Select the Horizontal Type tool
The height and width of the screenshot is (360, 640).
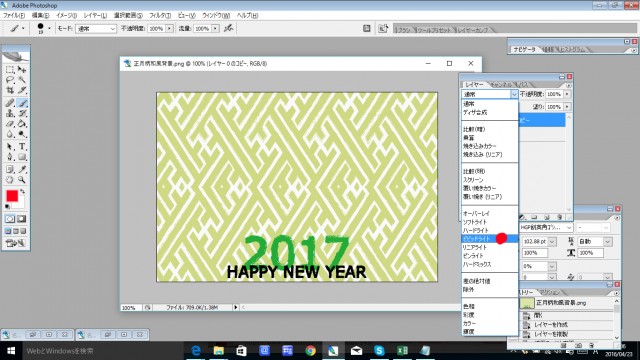22,147
